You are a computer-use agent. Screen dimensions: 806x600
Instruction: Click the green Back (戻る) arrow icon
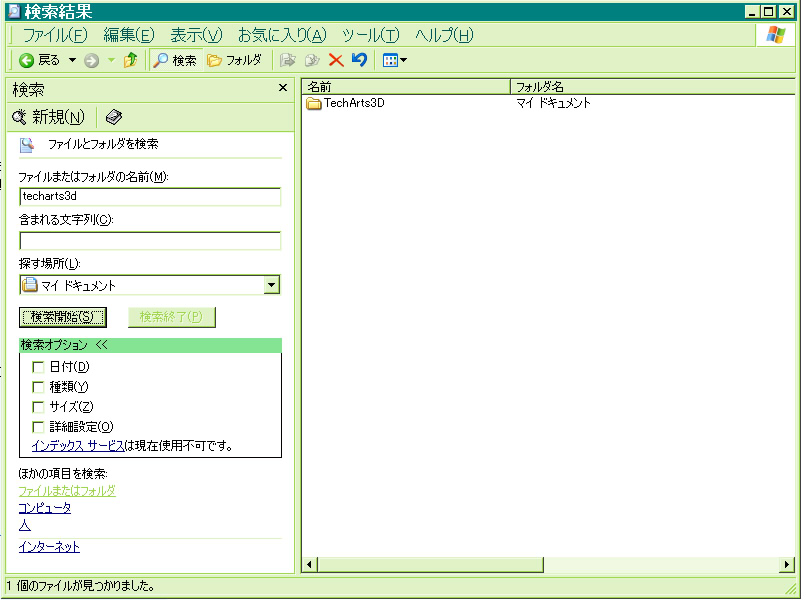pyautogui.click(x=27, y=60)
